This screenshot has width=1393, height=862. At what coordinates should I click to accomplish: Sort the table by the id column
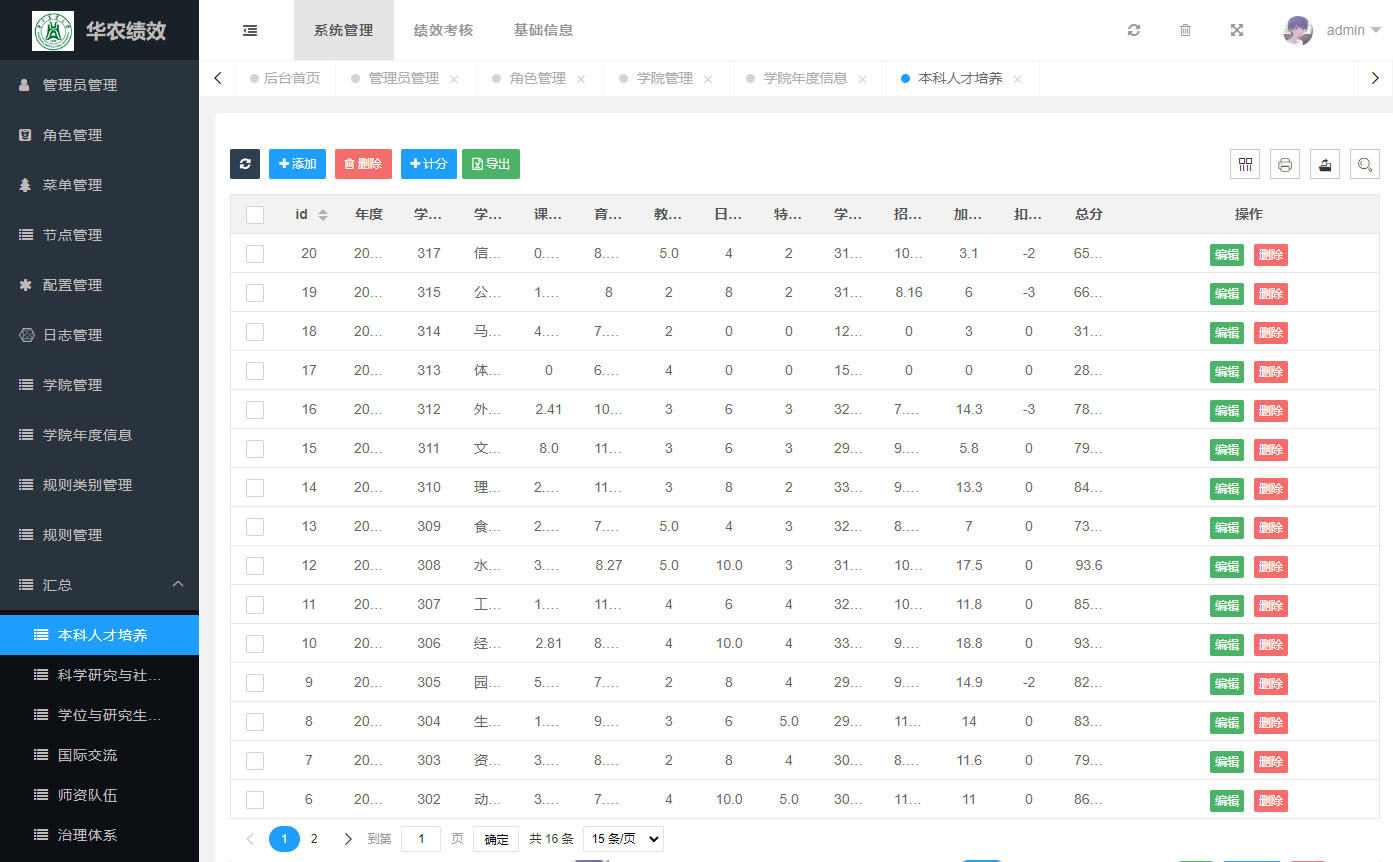(323, 214)
